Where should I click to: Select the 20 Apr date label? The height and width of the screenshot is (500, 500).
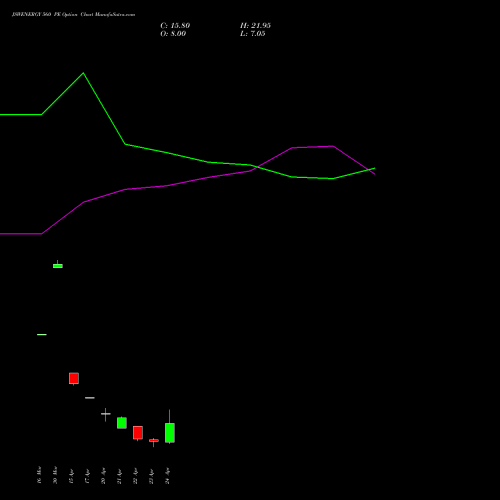(103, 476)
